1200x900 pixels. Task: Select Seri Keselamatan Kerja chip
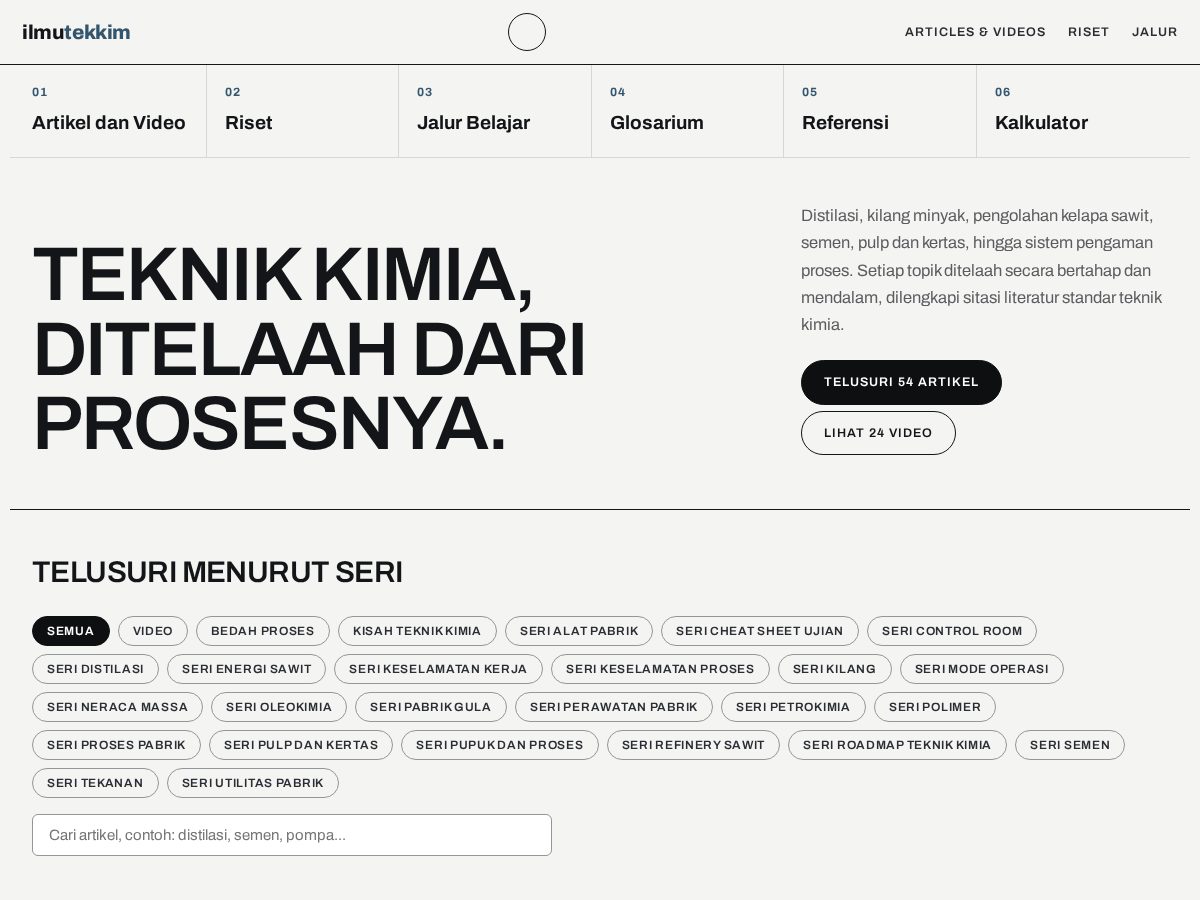tap(438, 669)
